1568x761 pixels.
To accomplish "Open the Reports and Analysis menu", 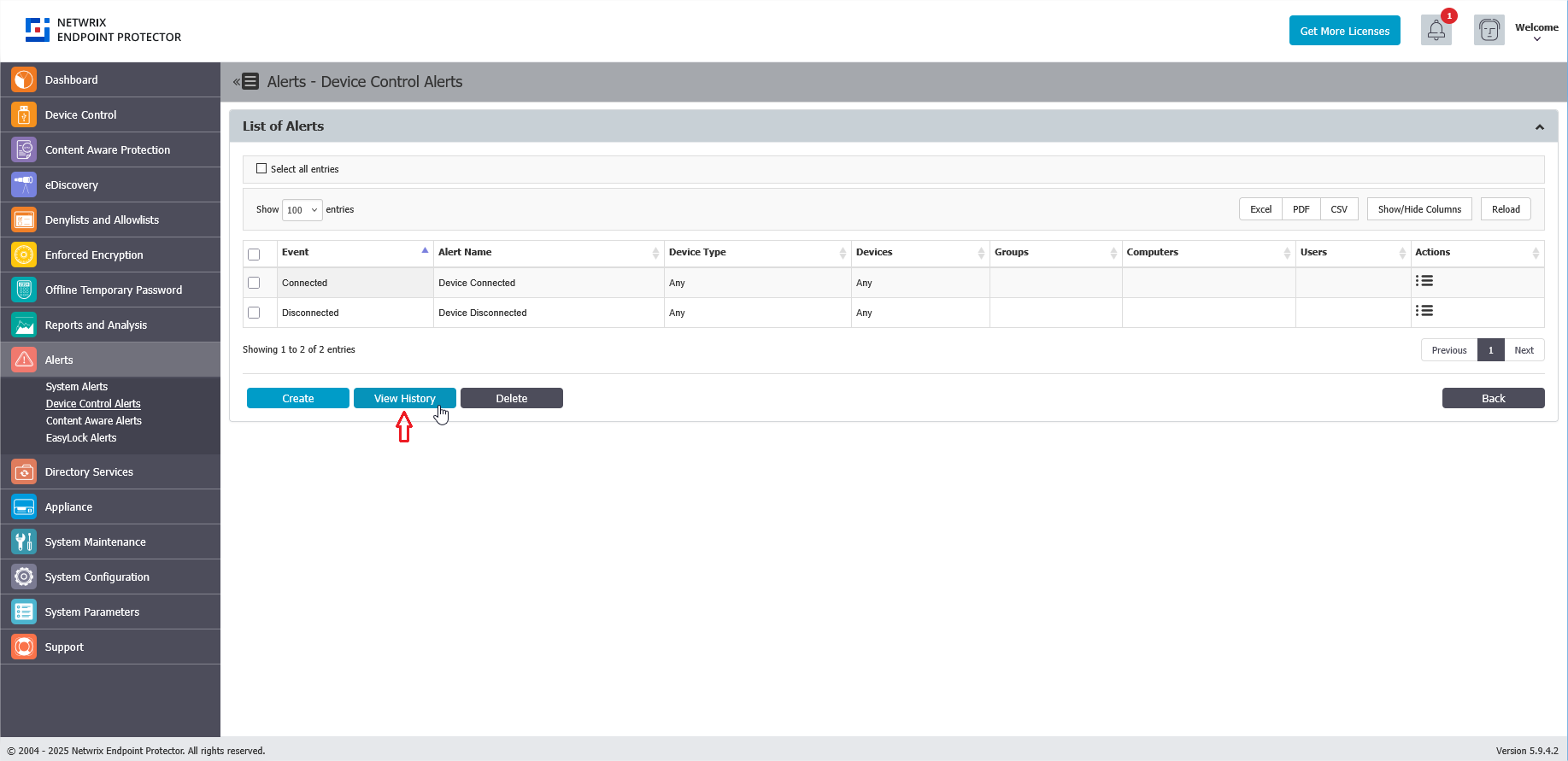I will click(x=110, y=325).
